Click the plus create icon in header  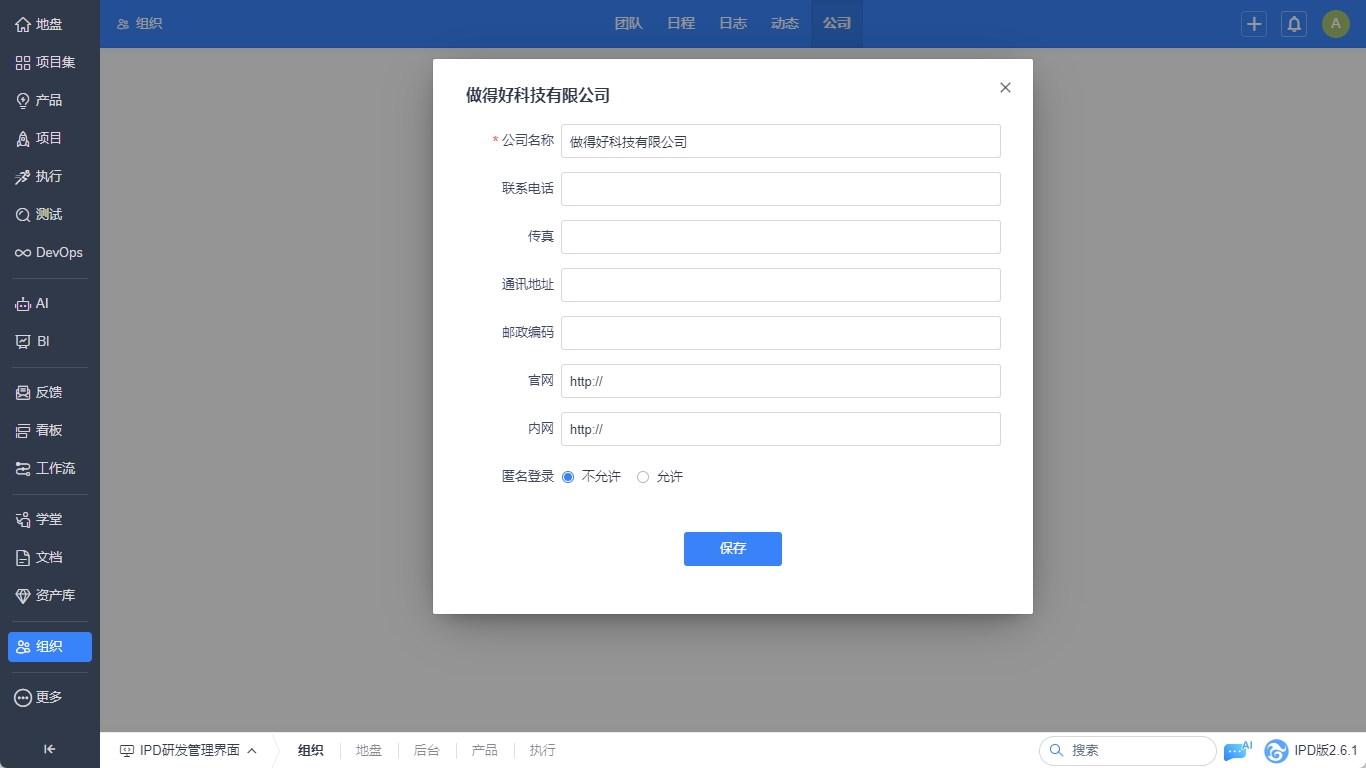click(x=1254, y=24)
